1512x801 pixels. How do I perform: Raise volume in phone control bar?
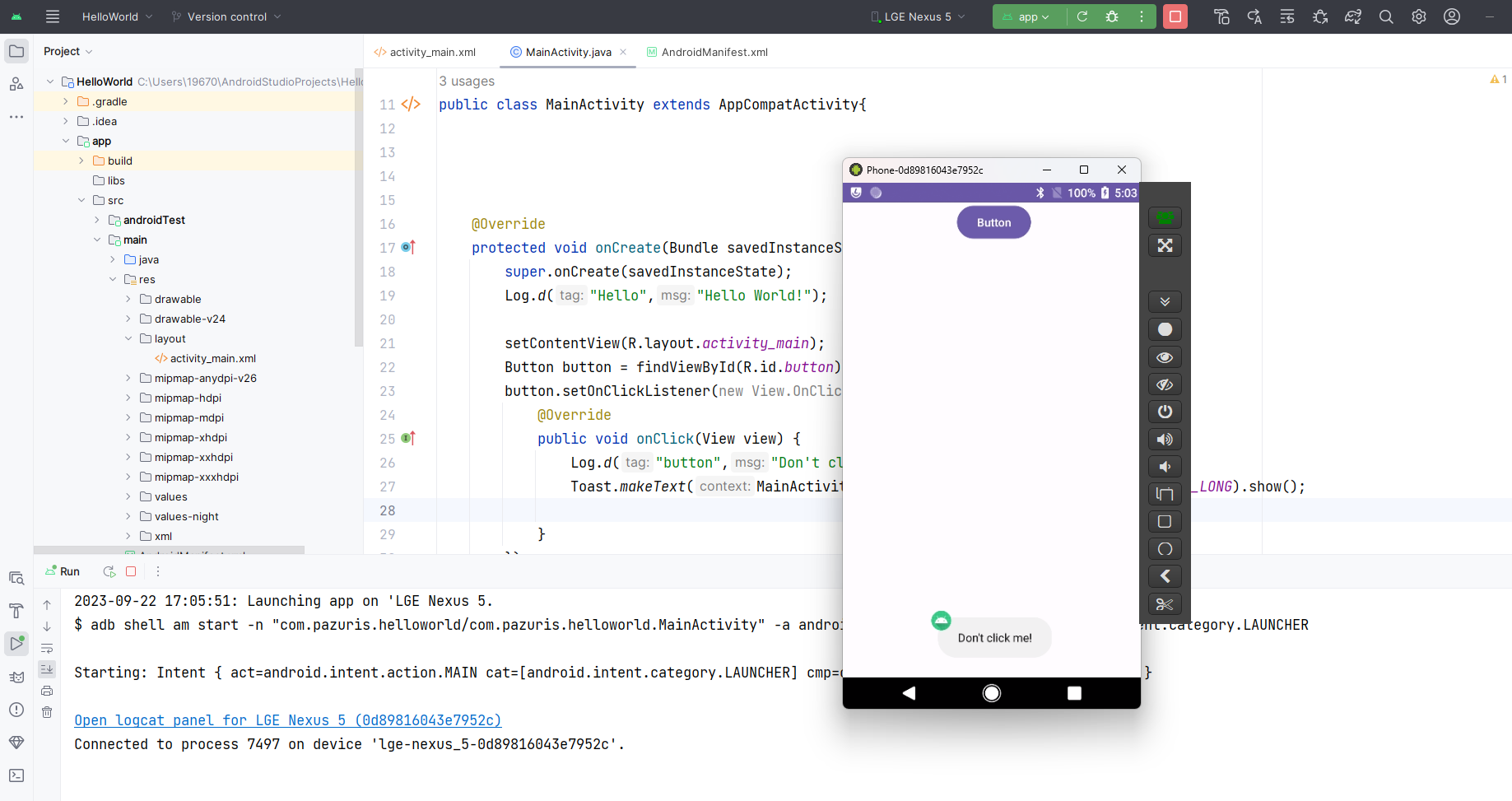(1165, 440)
